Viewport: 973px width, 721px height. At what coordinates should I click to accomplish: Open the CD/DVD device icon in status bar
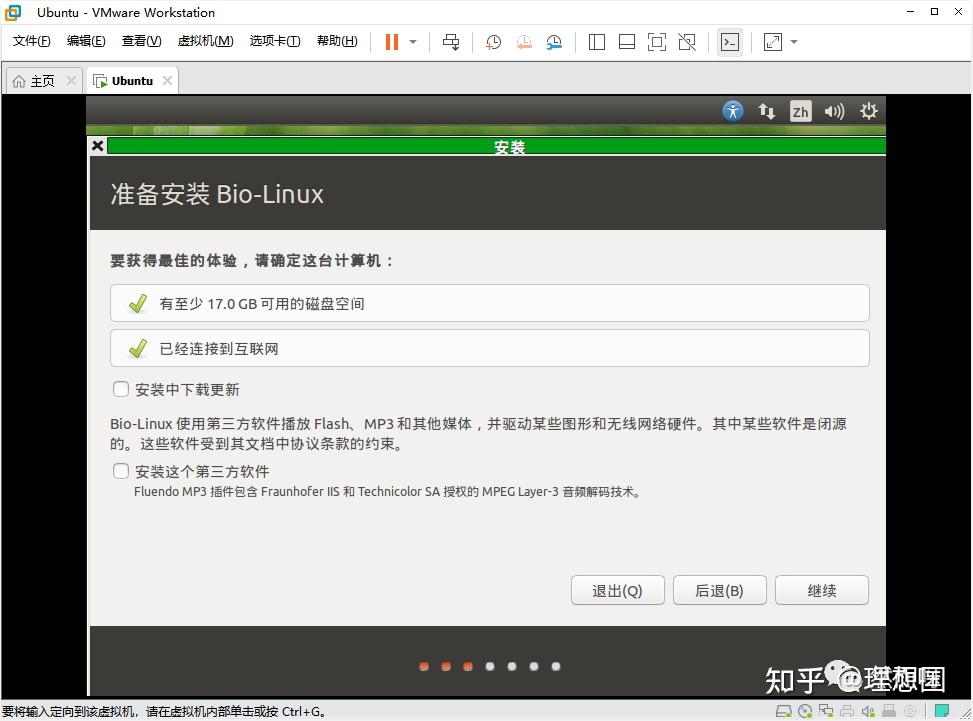(805, 711)
